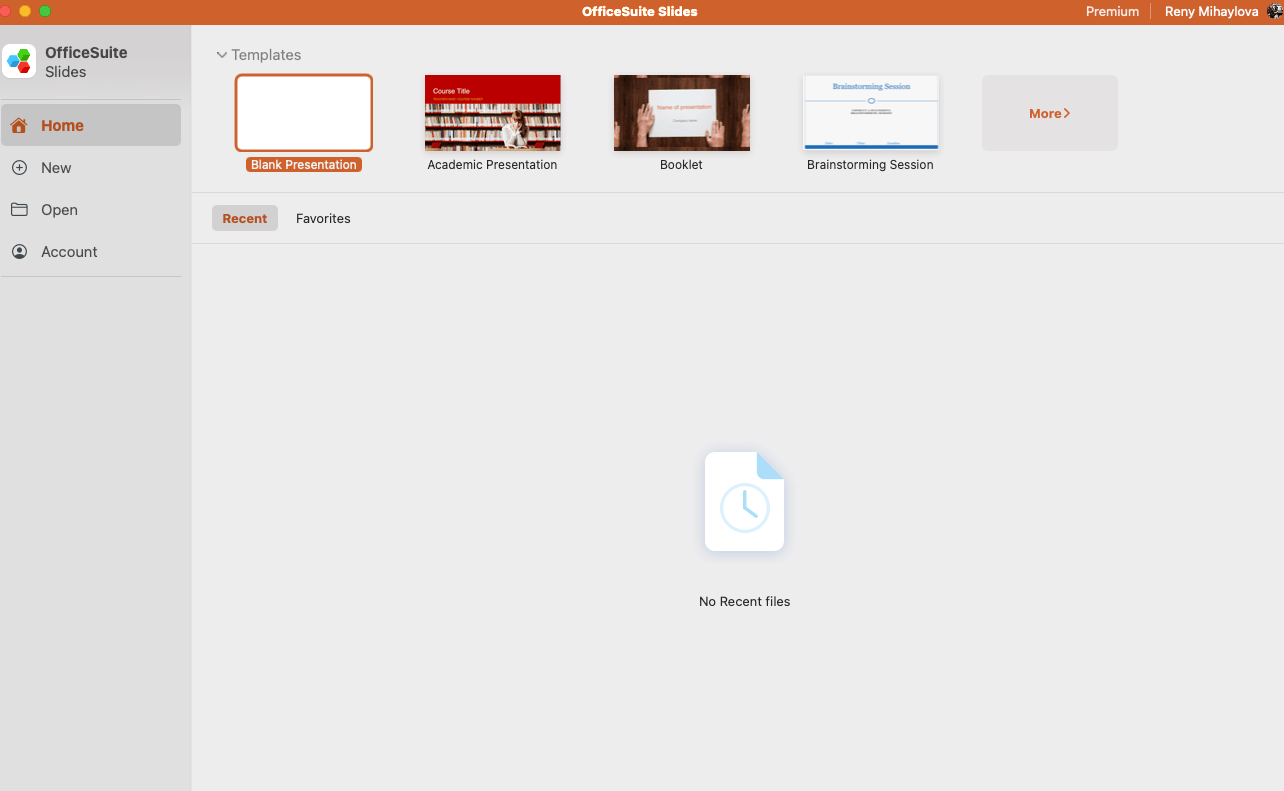Click the green macOS fullscreen button

click(45, 11)
